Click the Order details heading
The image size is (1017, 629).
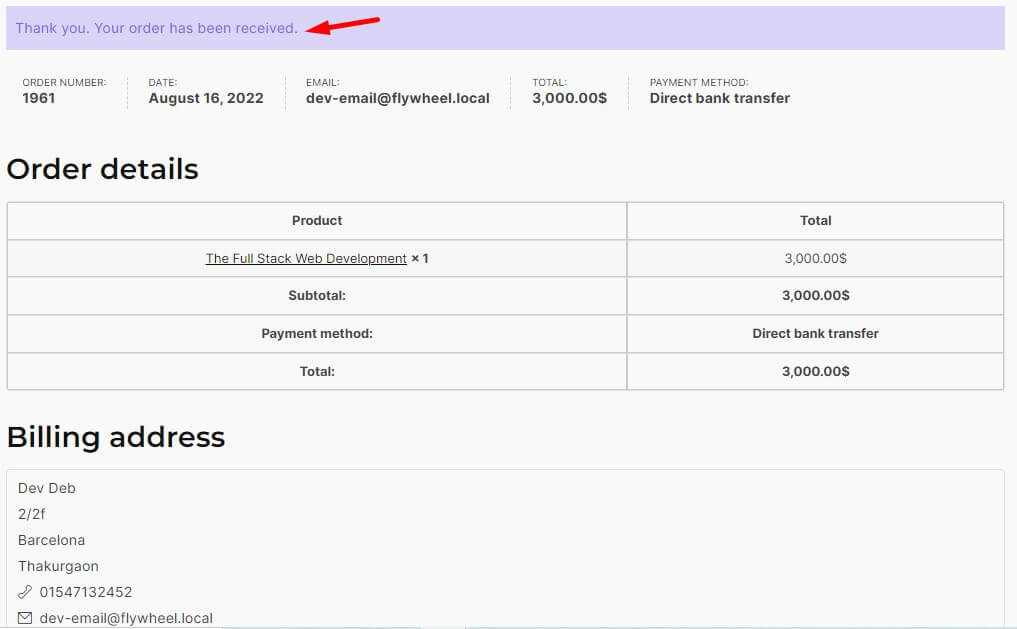[102, 169]
